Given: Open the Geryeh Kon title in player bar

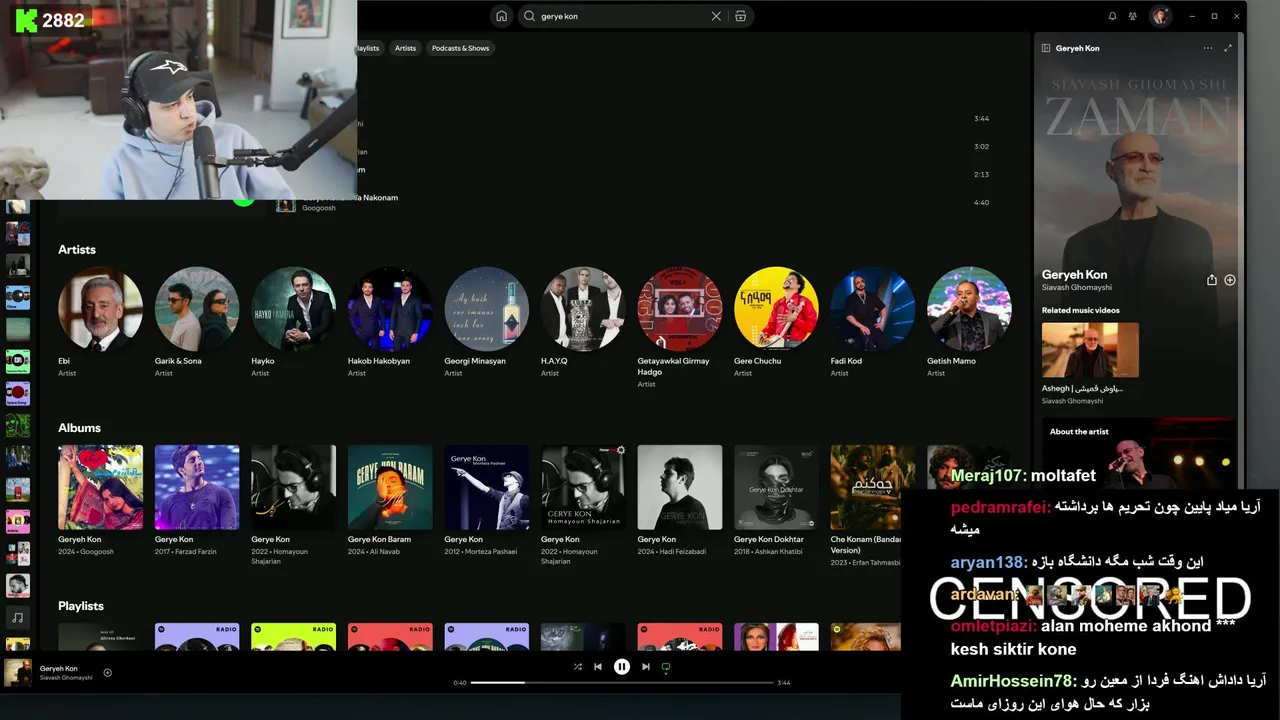Looking at the screenshot, I should pyautogui.click(x=58, y=668).
